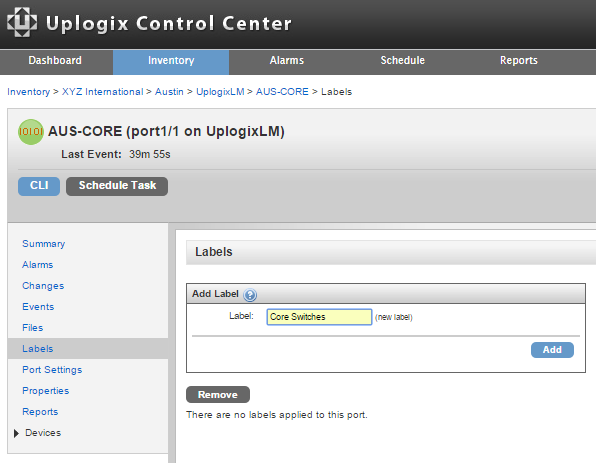596x463 pixels.
Task: Open the UplogixLM breadcrumb link
Action: click(220, 92)
